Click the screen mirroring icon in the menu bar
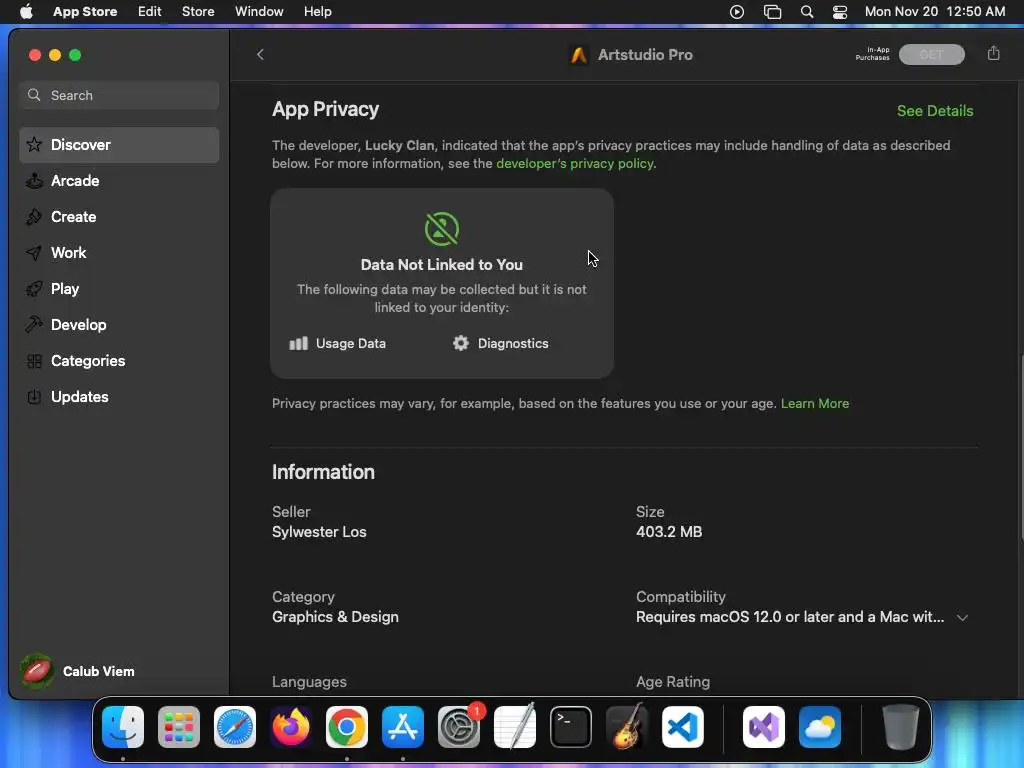The height and width of the screenshot is (768, 1024). click(772, 12)
